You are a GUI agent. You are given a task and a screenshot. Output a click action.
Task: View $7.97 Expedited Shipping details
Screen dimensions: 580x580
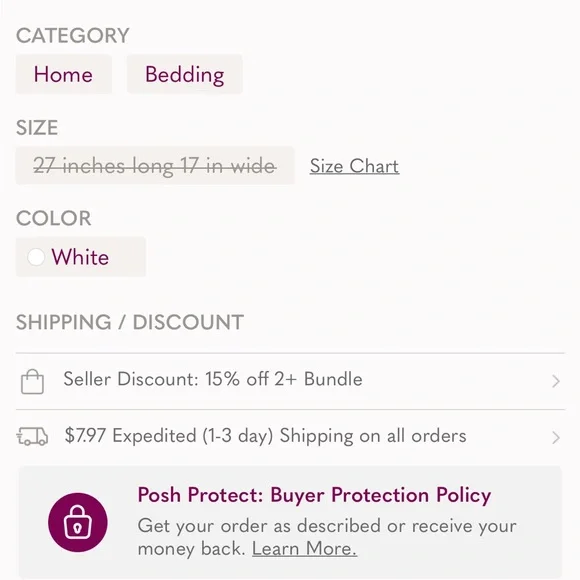(290, 437)
